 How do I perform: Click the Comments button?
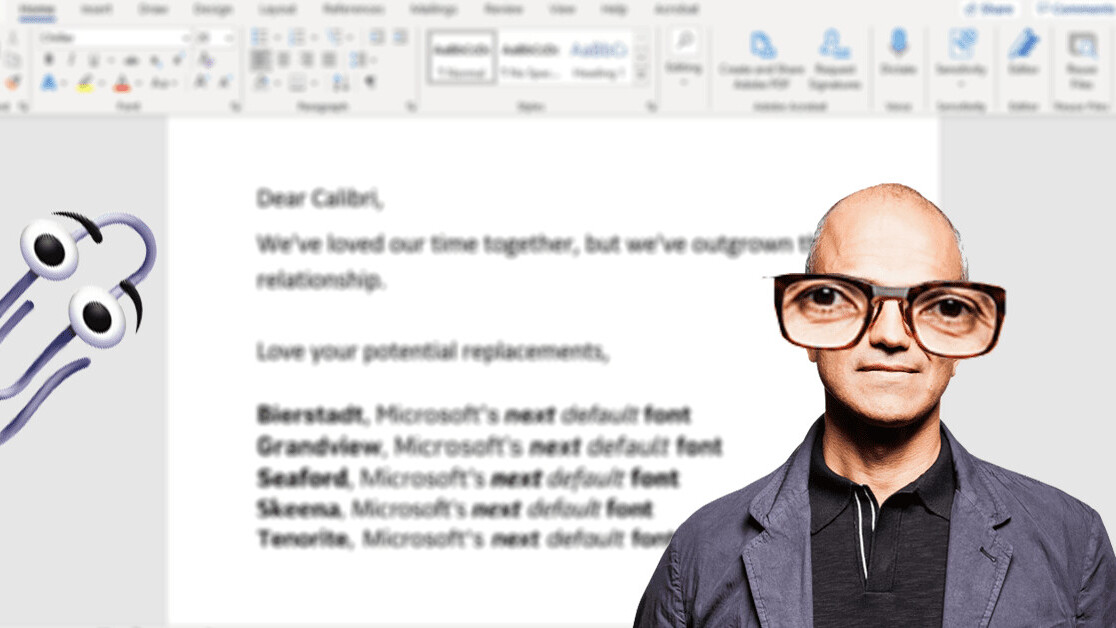pos(1075,9)
